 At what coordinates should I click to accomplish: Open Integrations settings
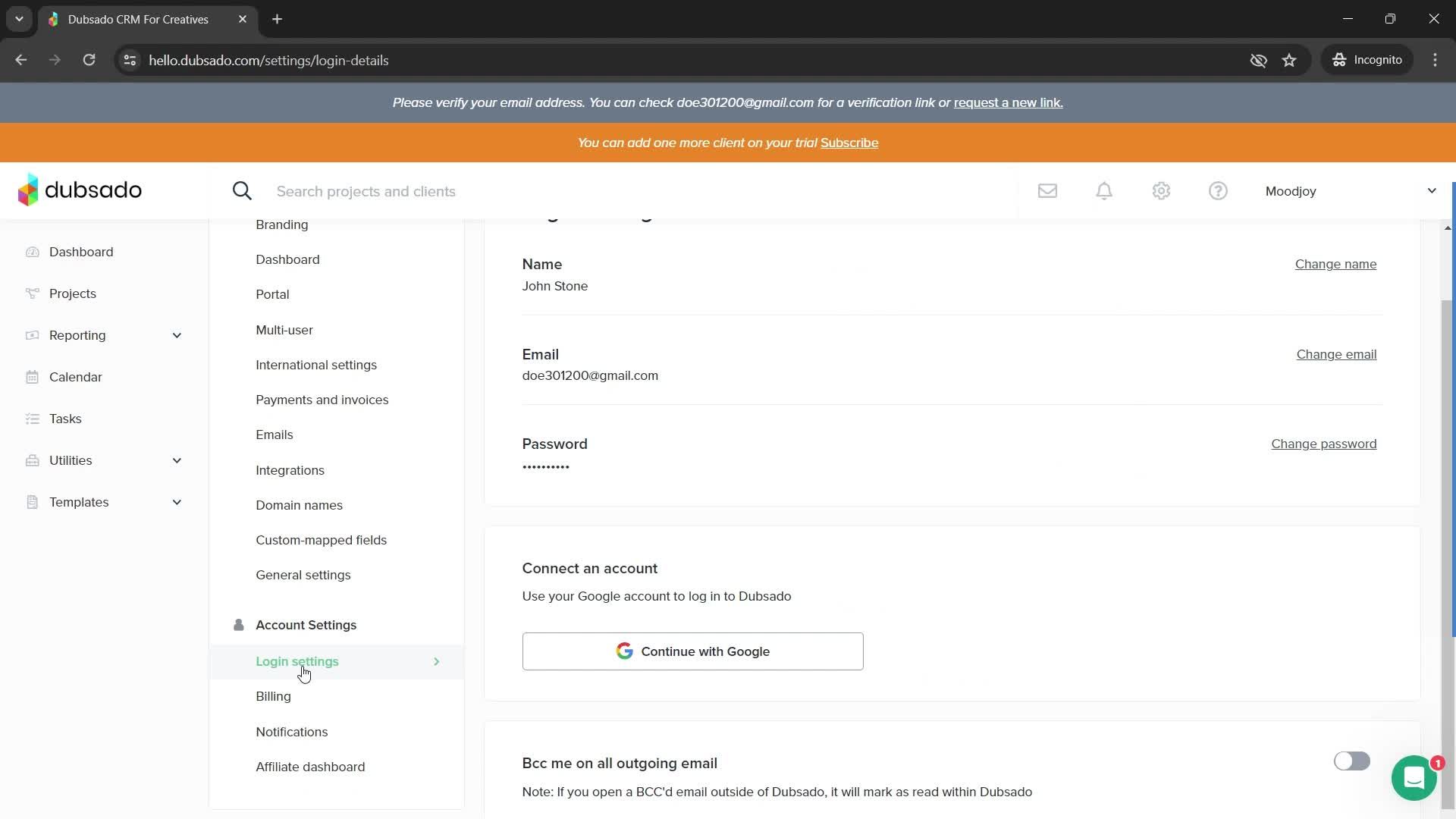290,470
